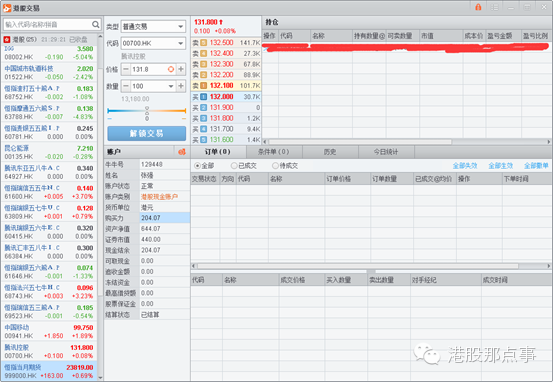Click the orders table horizontal scrollbar

pyautogui.click(x=357, y=266)
